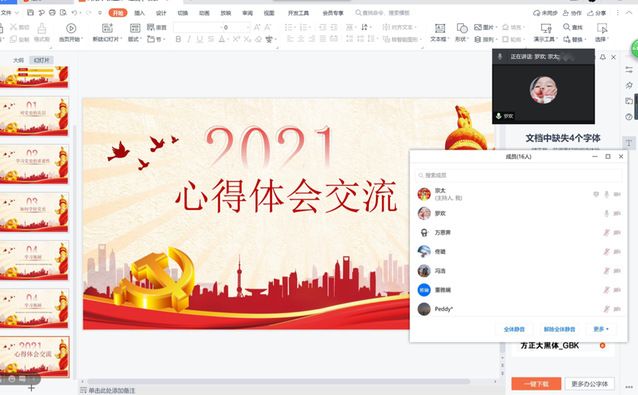The height and width of the screenshot is (395, 638).
Task: Toggle bold formatting button
Action: point(178,39)
